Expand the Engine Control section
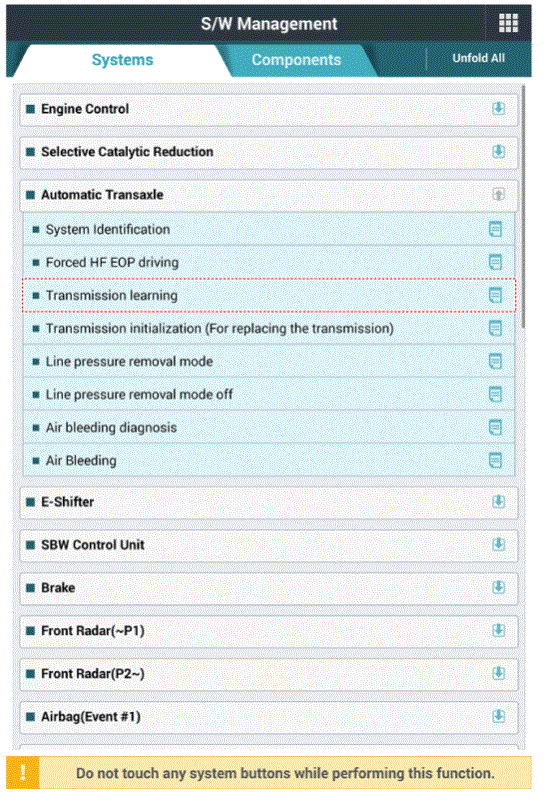Screen dimensions: 553x801 pyautogui.click(x=498, y=109)
